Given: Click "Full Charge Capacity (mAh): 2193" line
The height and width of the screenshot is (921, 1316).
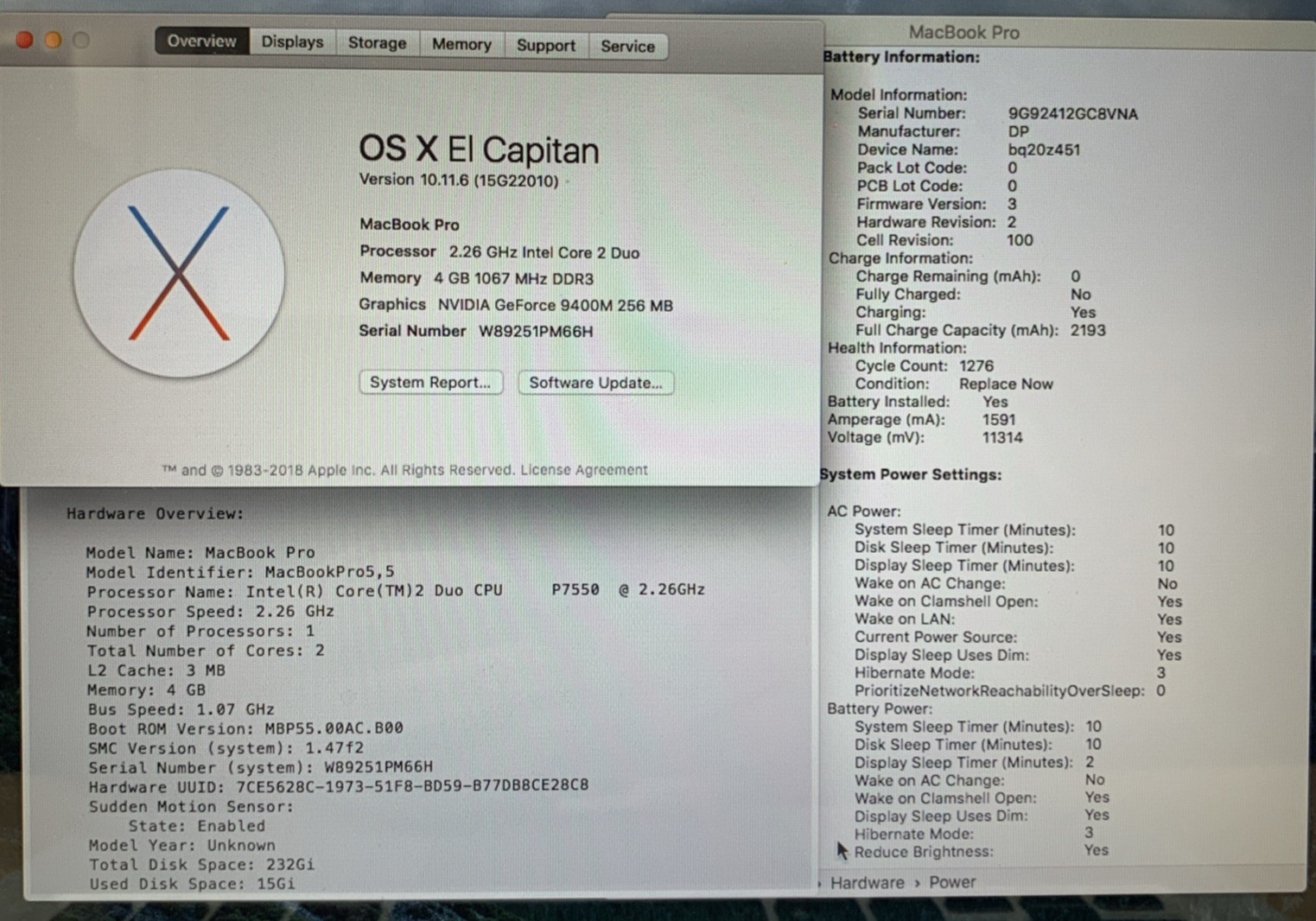Looking at the screenshot, I should click(x=980, y=330).
